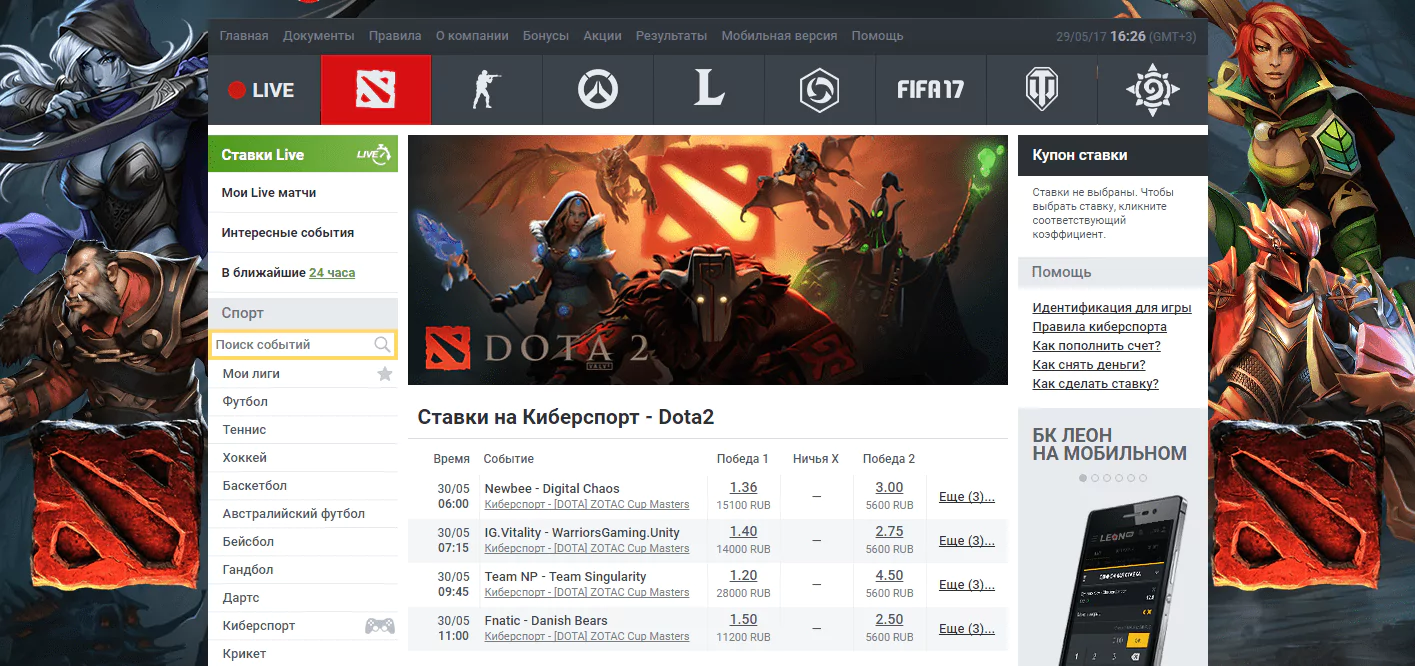The height and width of the screenshot is (666, 1415).
Task: Open Мои Live матчи
Action: 269,192
